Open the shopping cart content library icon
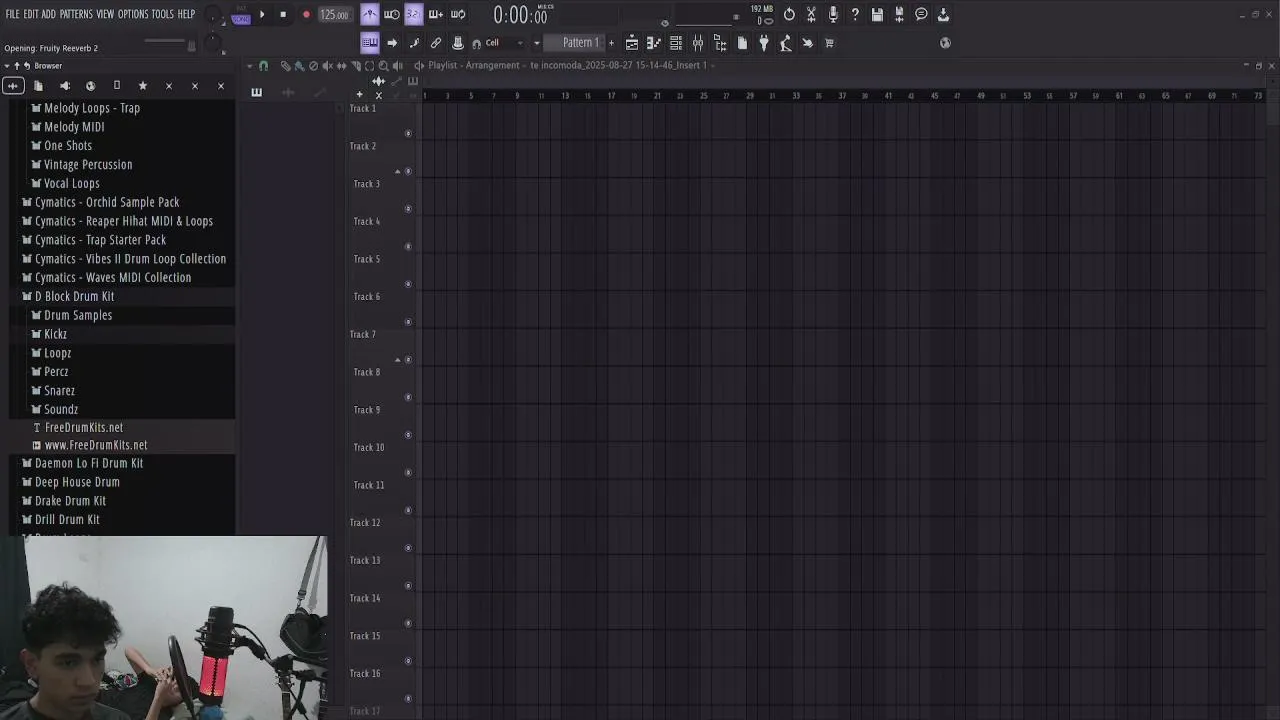 pyautogui.click(x=829, y=43)
